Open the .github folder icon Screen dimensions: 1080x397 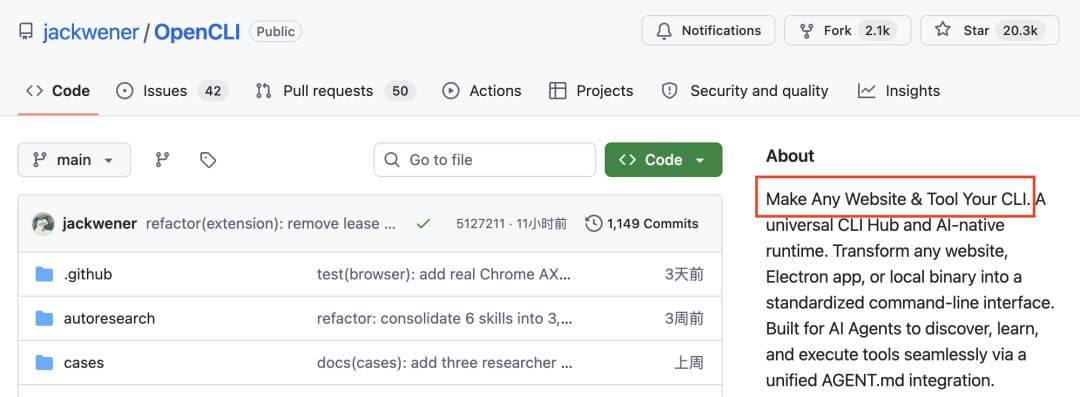click(44, 274)
